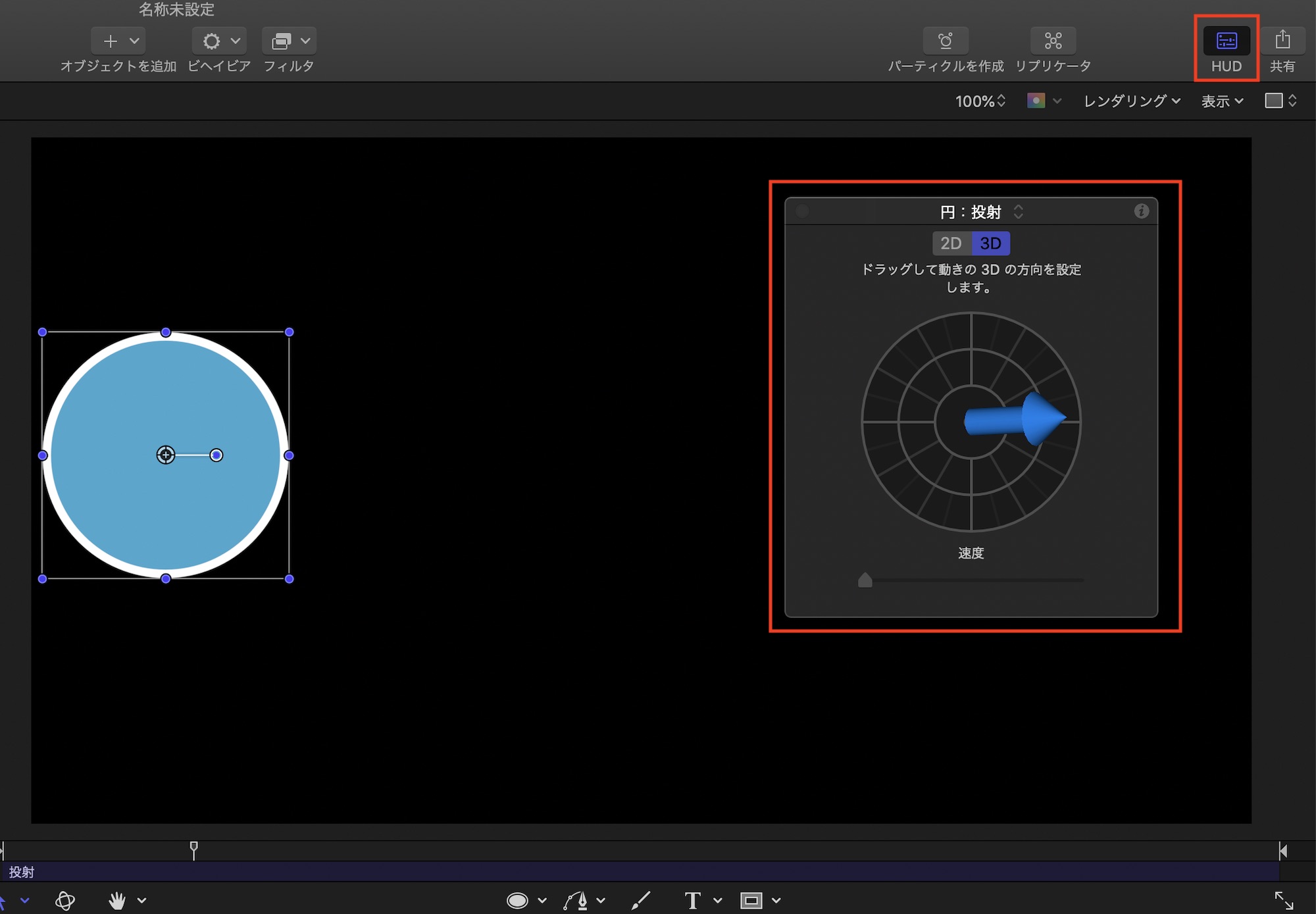
Task: Toggle full-screen canvas expand arrows
Action: pos(1284,900)
